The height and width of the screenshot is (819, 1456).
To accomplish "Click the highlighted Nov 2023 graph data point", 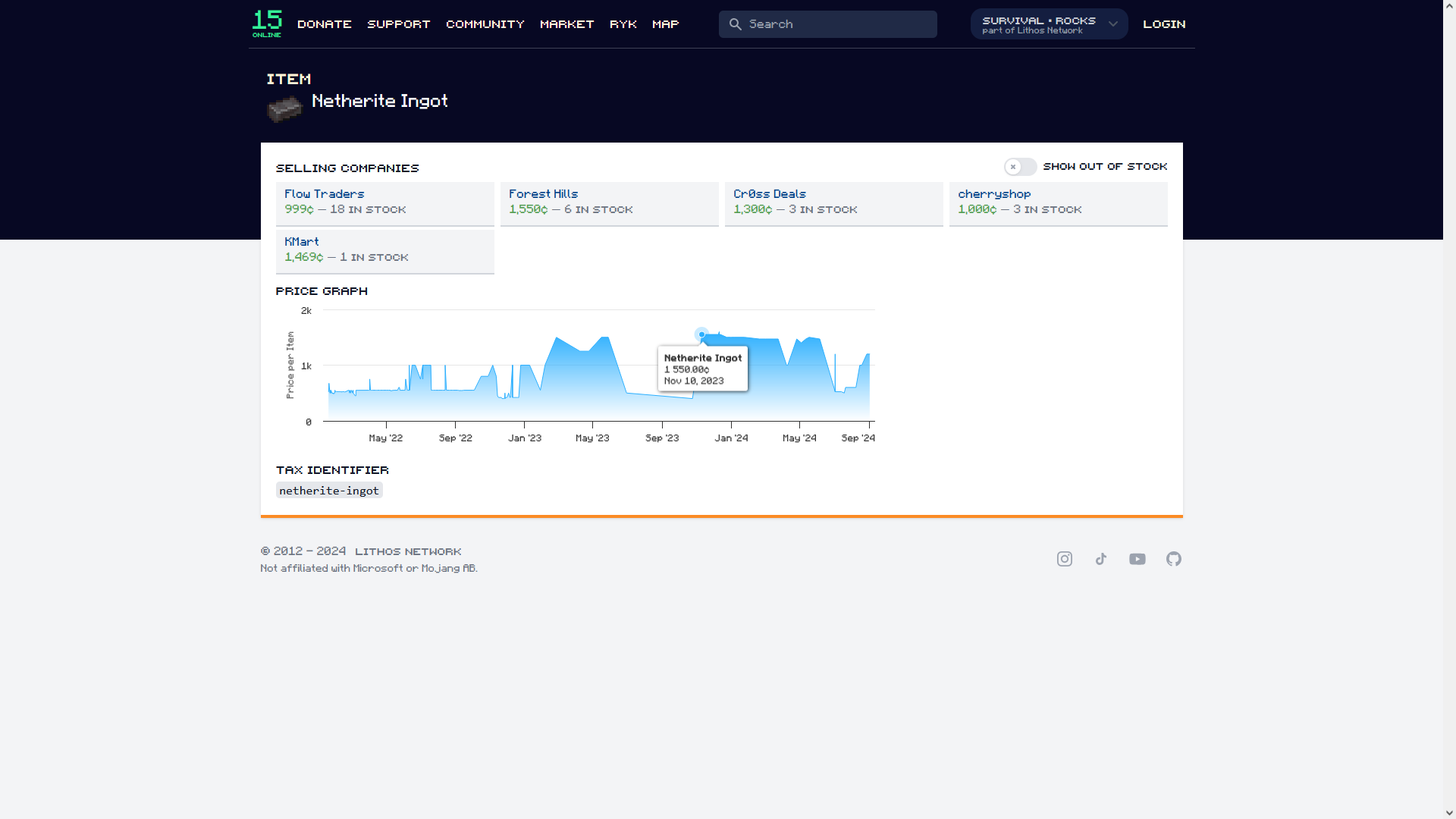I will click(x=701, y=334).
